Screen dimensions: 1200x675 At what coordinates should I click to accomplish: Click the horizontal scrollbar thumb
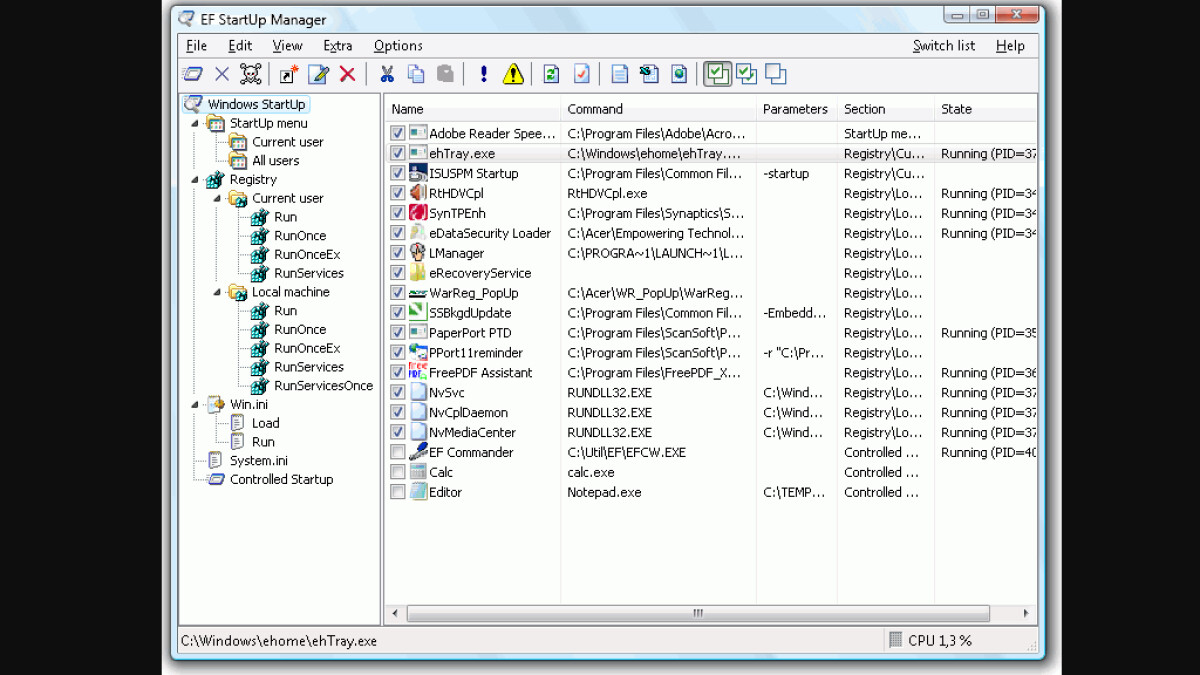697,613
